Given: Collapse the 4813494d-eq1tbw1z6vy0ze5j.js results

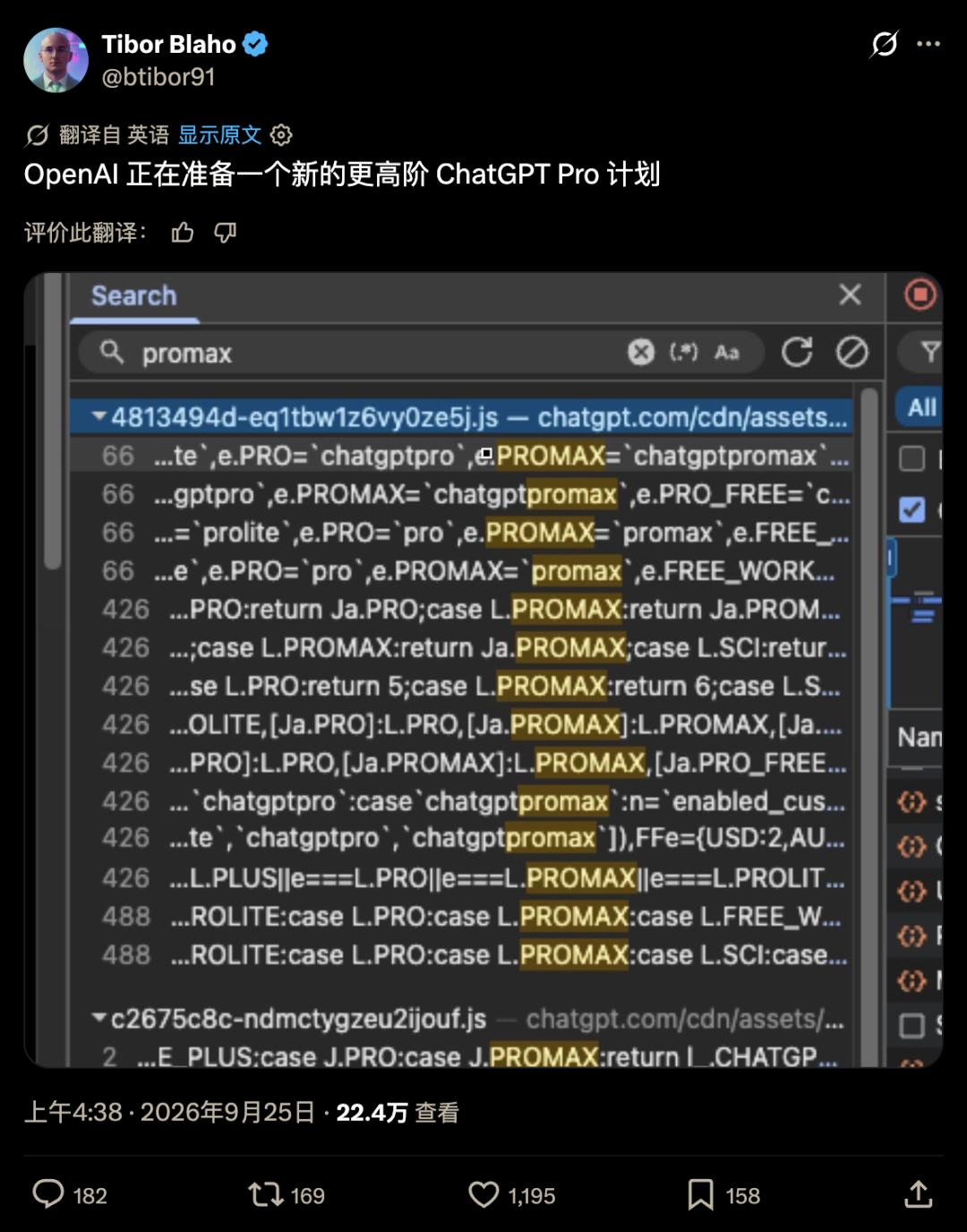Looking at the screenshot, I should (x=99, y=417).
